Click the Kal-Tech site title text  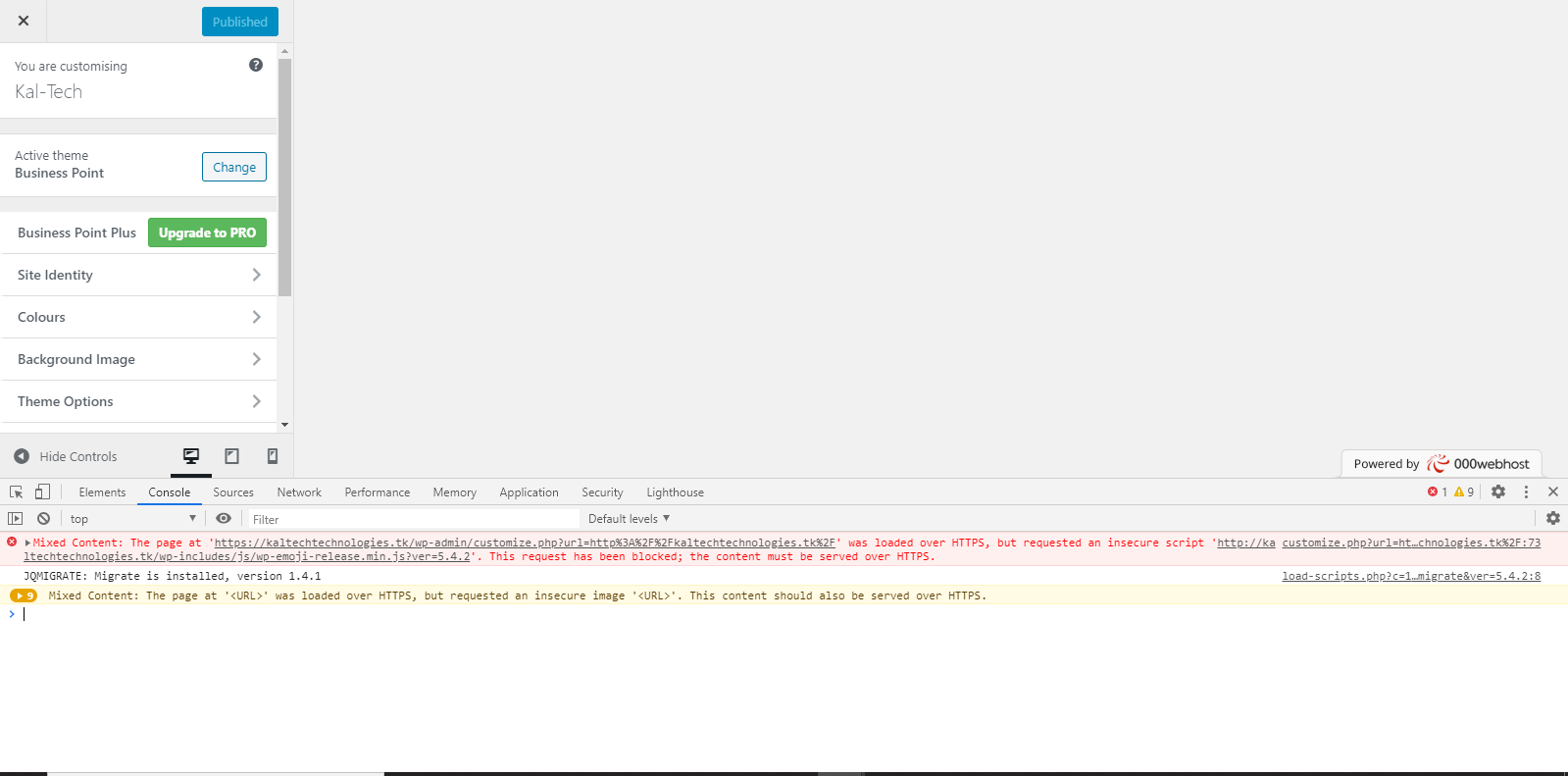click(48, 92)
